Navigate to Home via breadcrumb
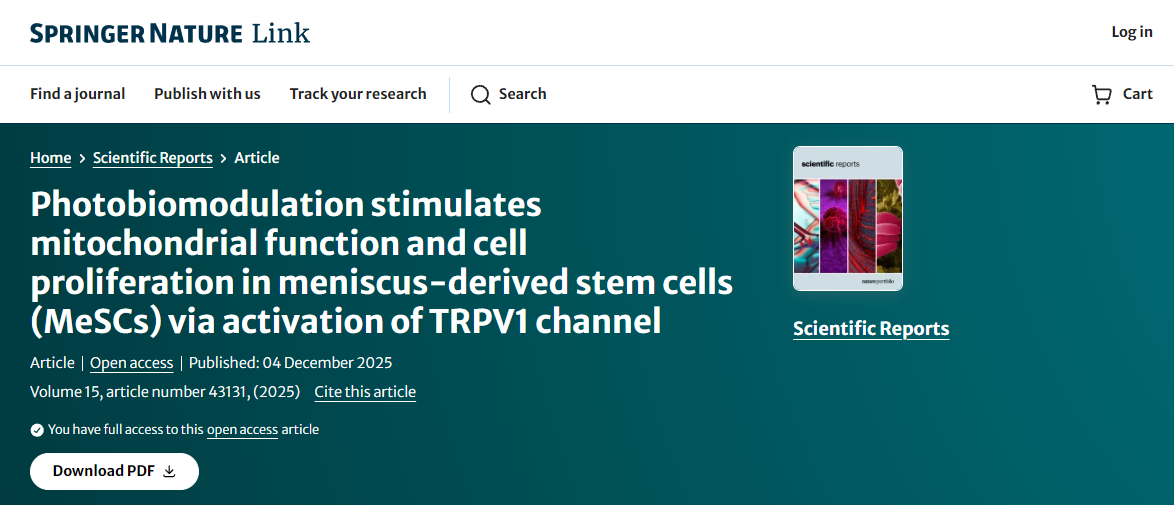Viewport: 1174px width, 505px height. [50, 158]
